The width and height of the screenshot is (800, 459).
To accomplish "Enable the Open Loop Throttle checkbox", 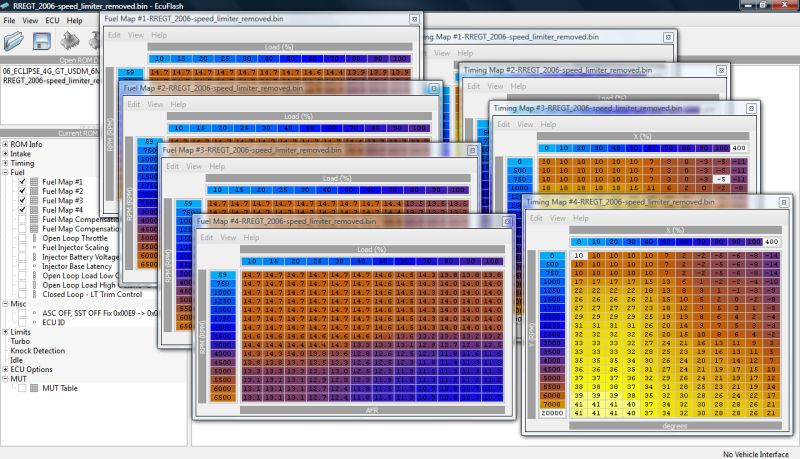I will pyautogui.click(x=22, y=239).
